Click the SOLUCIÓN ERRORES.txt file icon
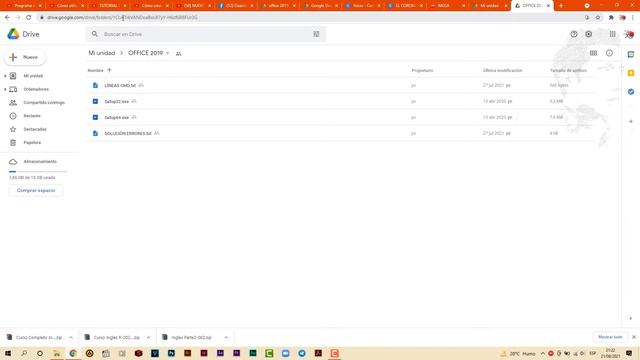 (95, 133)
